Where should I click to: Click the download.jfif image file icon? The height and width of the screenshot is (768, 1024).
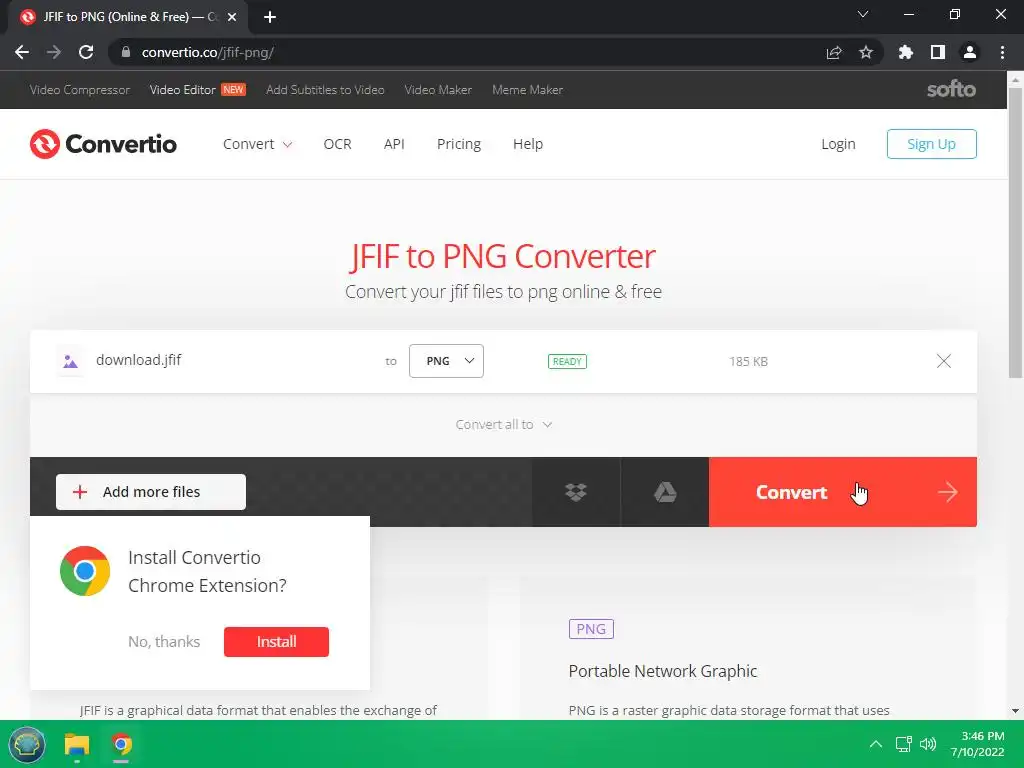point(71,361)
